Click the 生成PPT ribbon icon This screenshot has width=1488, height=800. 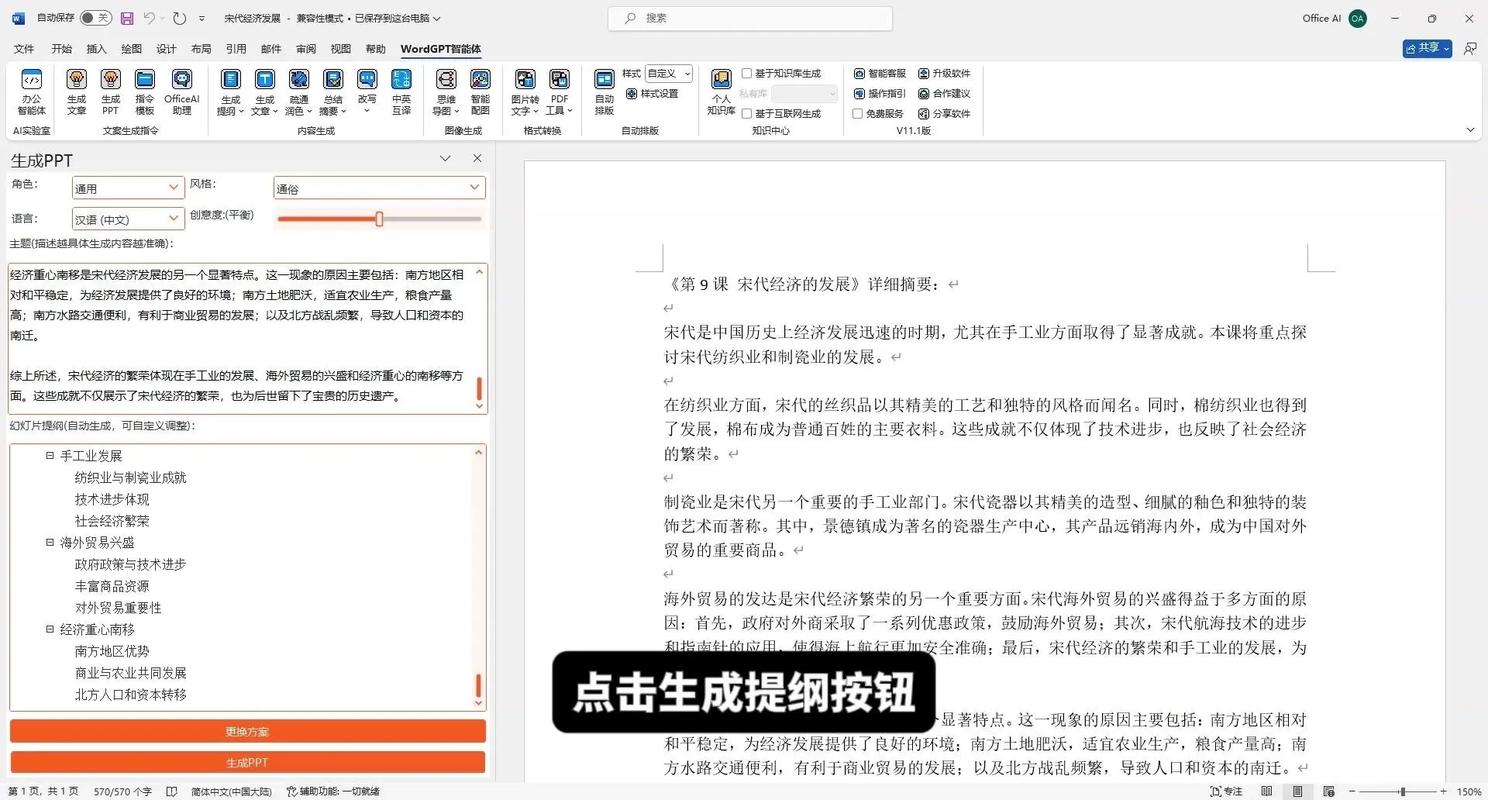click(110, 92)
